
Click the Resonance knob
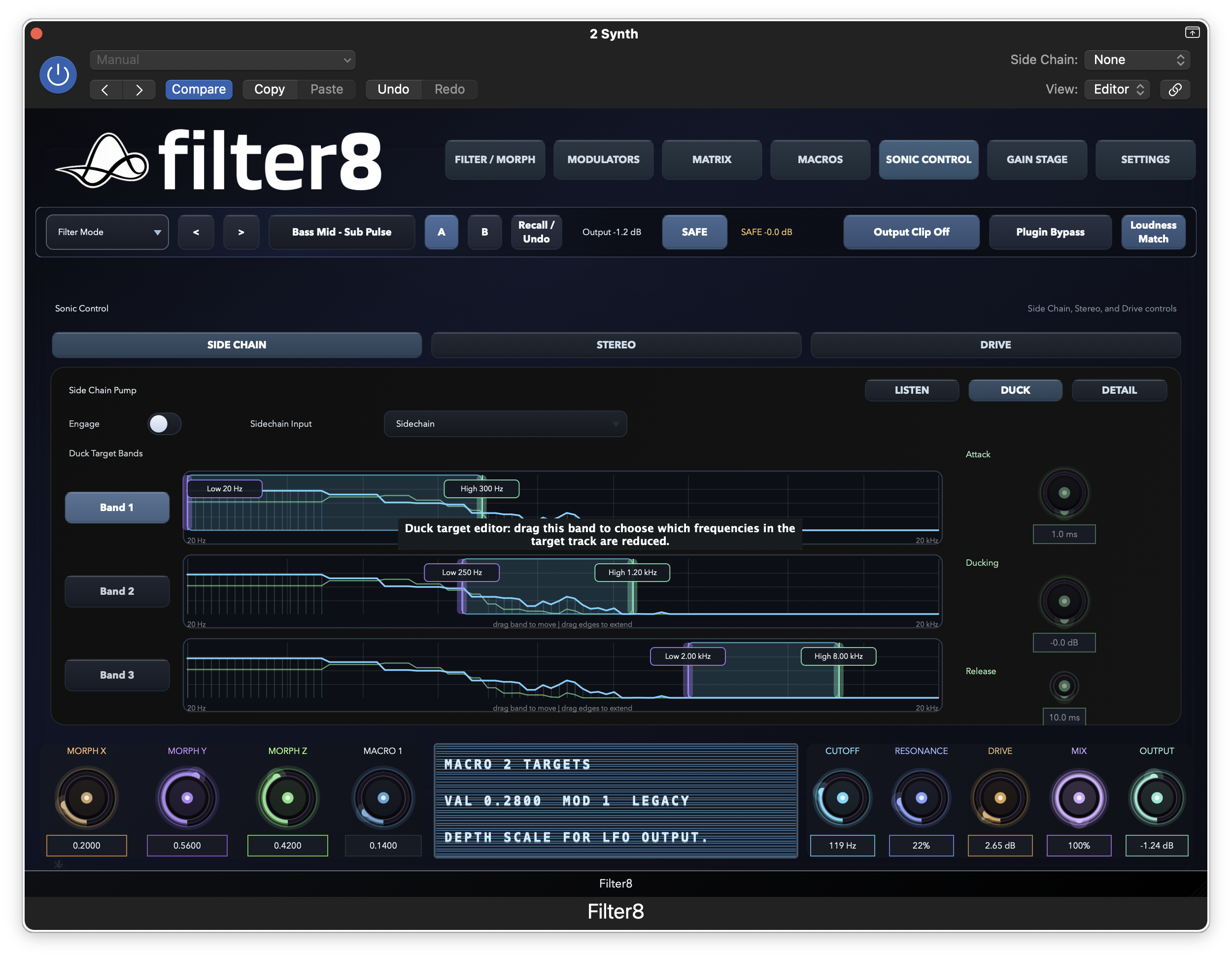point(921,798)
